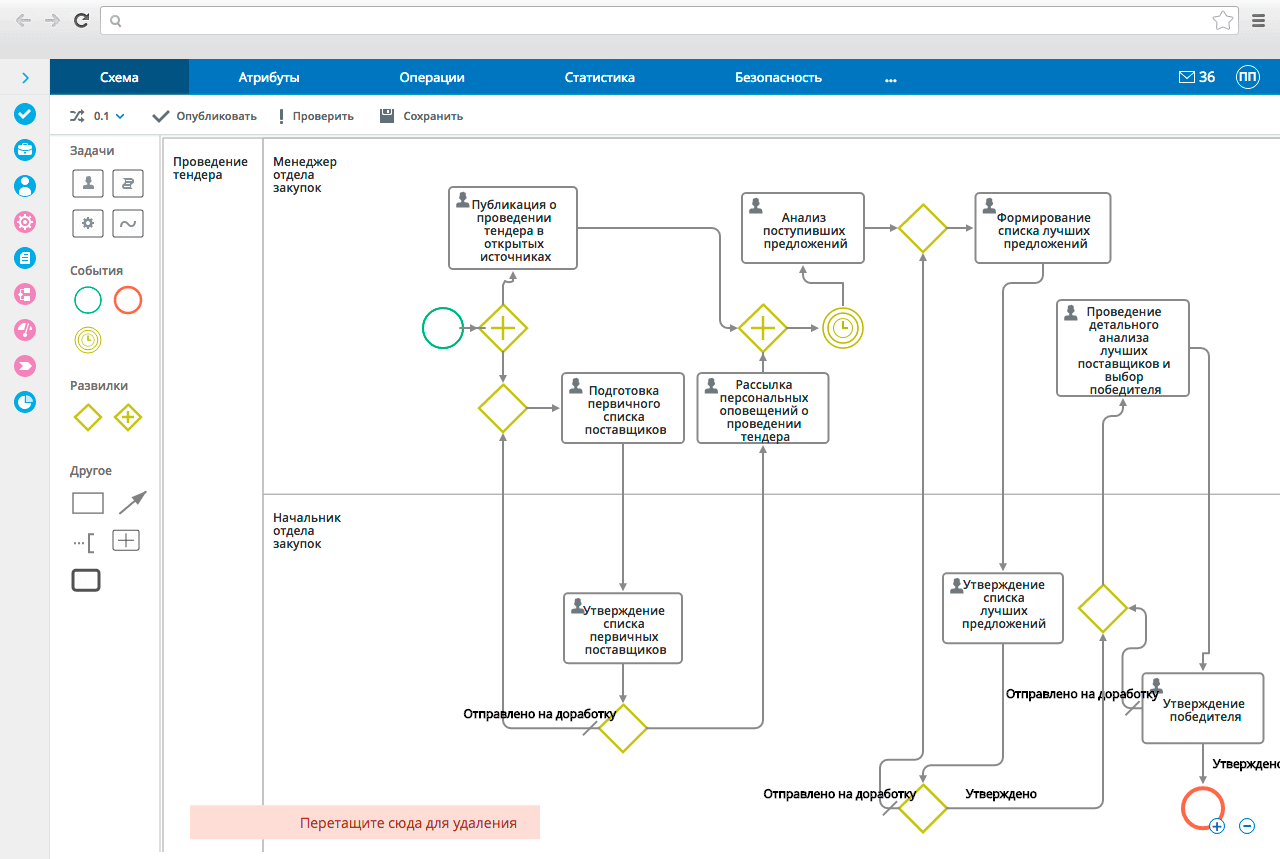Image resolution: width=1280 pixels, height=859 pixels.
Task: Click the Начальник отдела закупок lane label
Action: coord(307,531)
